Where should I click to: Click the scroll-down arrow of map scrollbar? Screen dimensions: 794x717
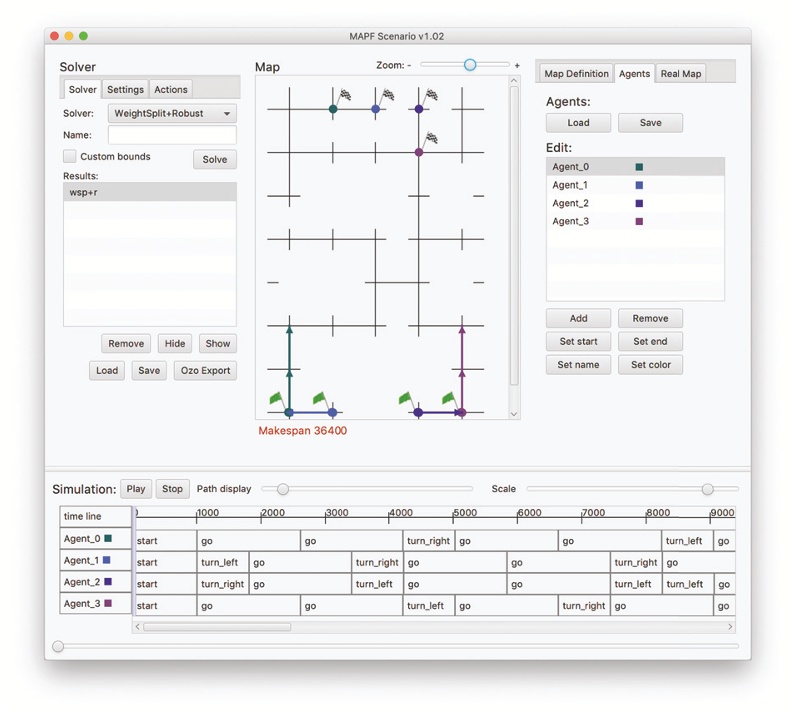pyautogui.click(x=514, y=413)
